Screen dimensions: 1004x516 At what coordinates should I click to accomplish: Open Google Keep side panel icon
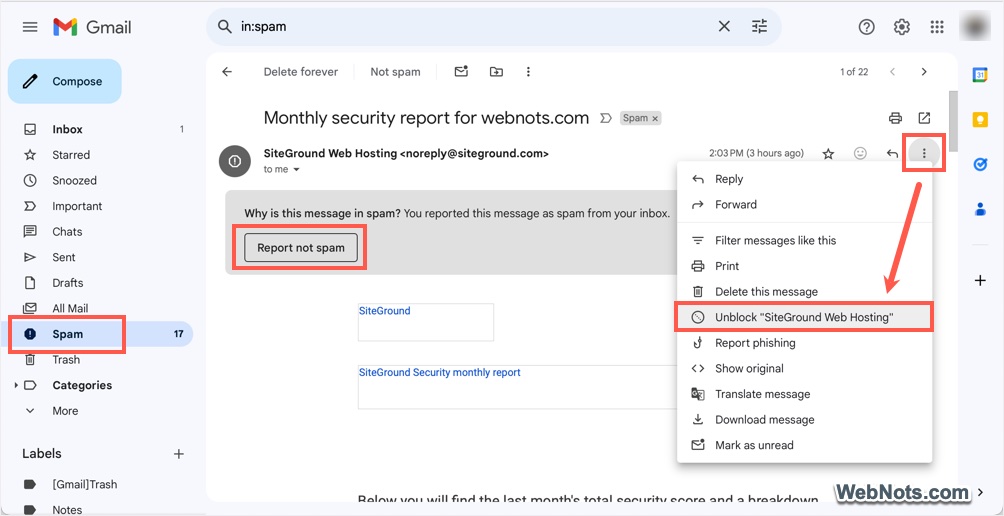[980, 120]
